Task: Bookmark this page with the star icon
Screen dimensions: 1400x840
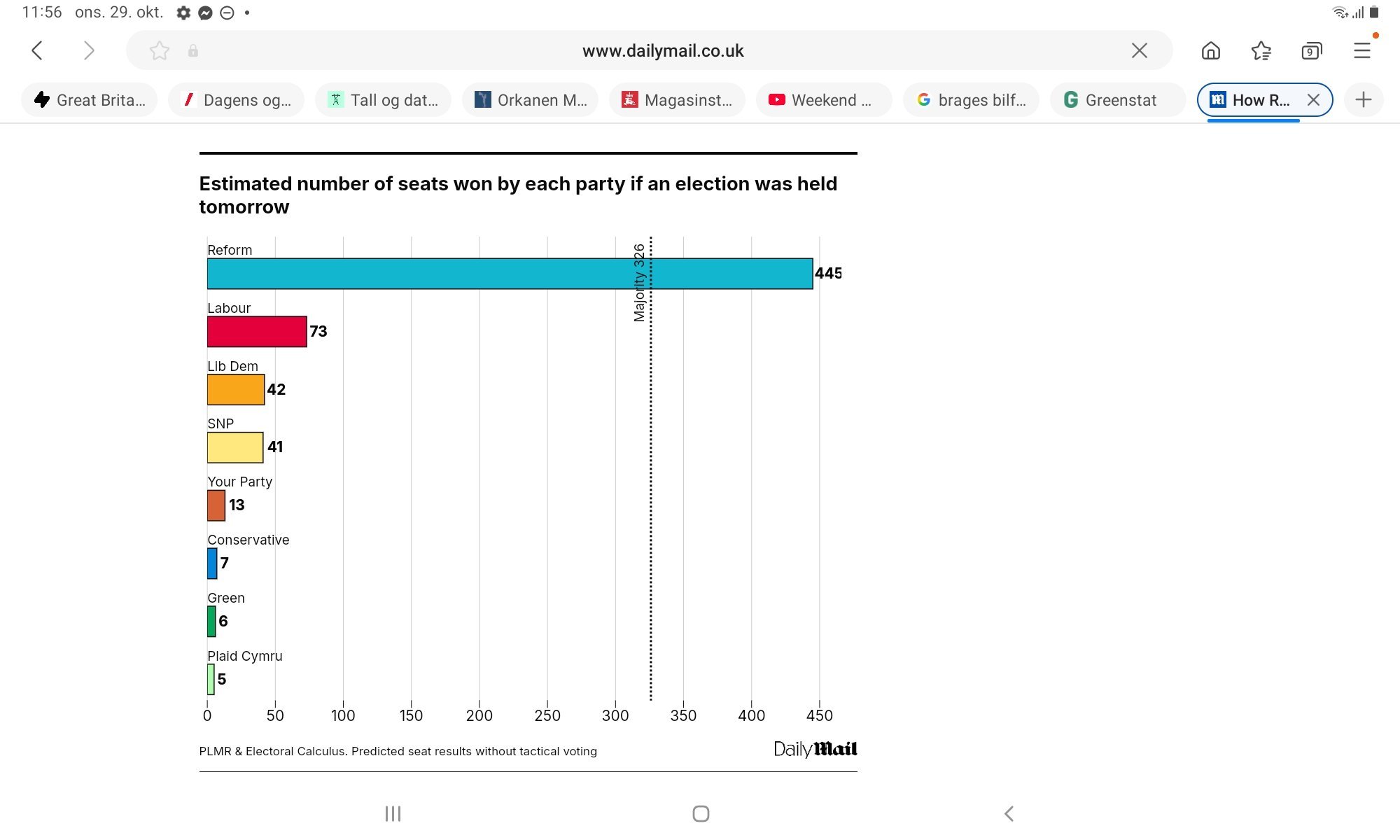Action: coord(160,50)
